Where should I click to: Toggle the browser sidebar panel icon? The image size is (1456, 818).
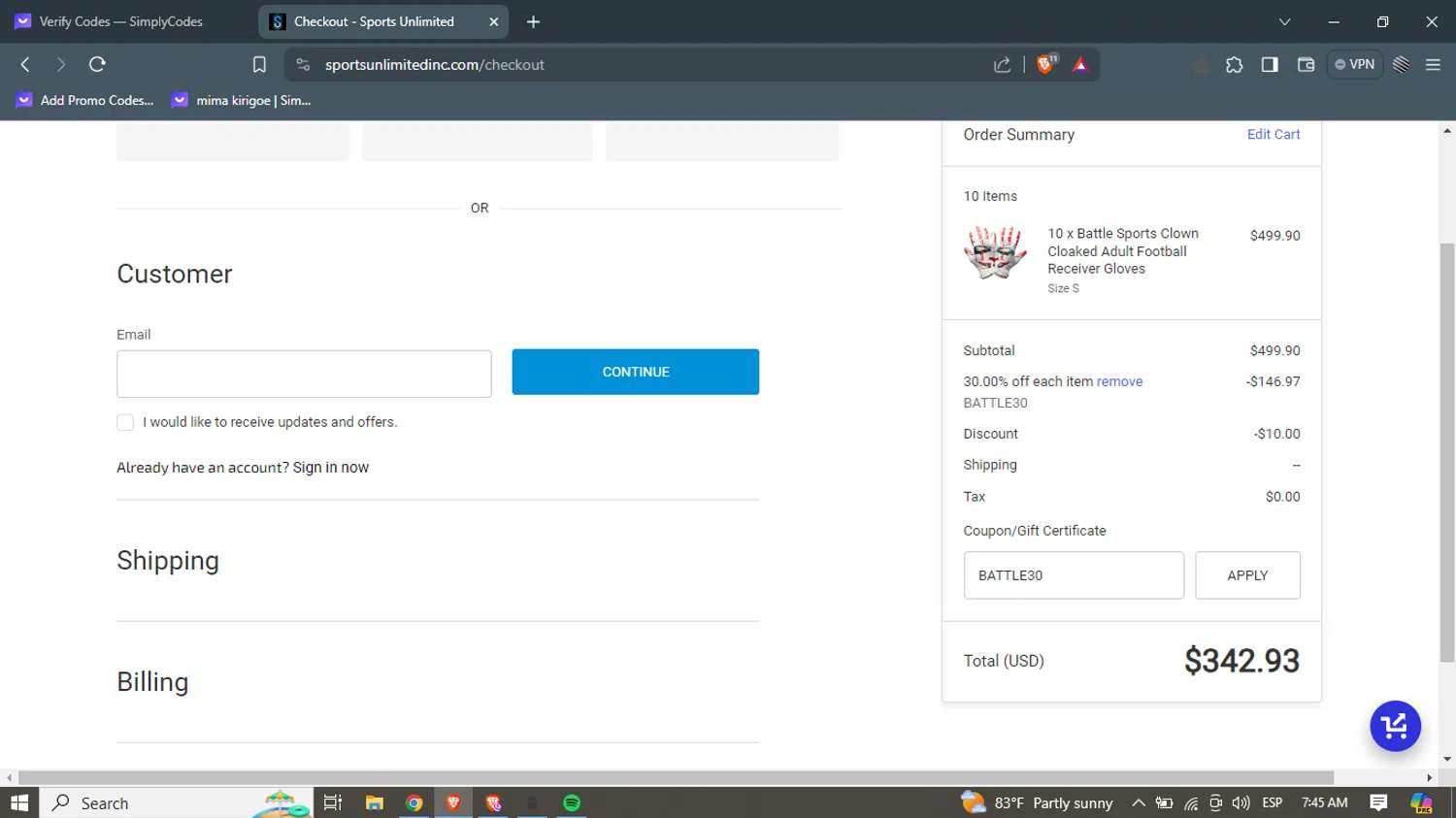click(x=1270, y=65)
